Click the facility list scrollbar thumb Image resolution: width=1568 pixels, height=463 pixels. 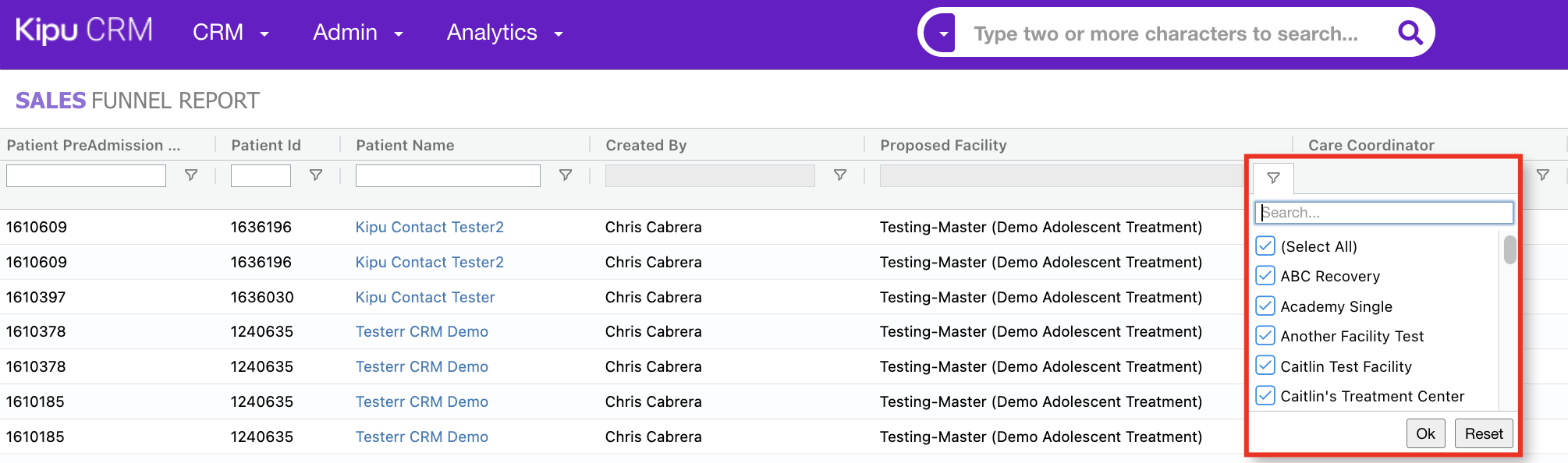point(1510,250)
